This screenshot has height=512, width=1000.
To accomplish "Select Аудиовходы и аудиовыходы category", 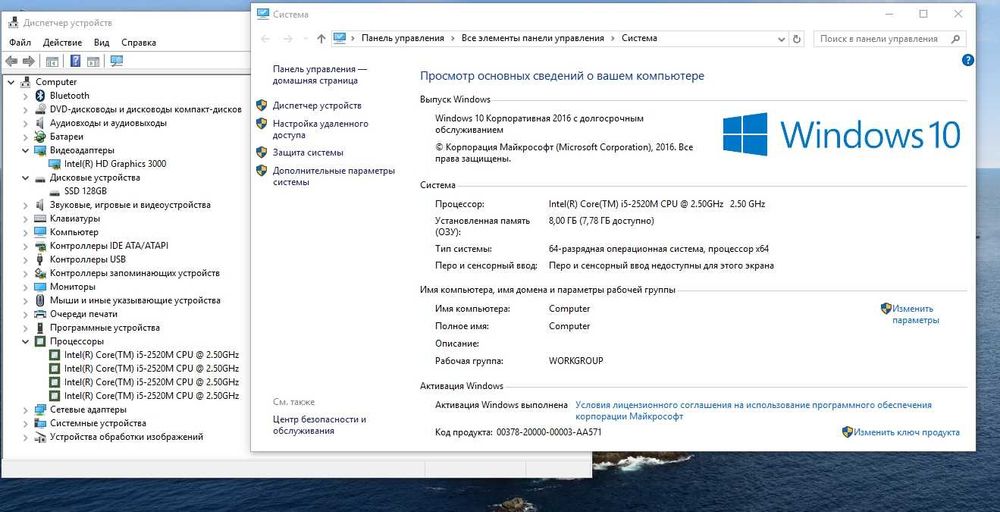I will [108, 123].
